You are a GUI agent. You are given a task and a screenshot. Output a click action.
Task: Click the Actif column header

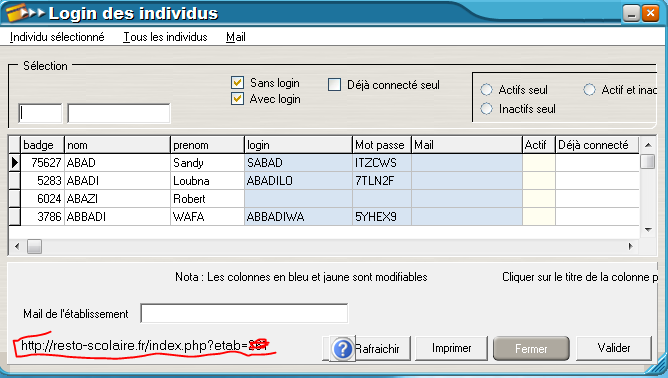tap(538, 145)
